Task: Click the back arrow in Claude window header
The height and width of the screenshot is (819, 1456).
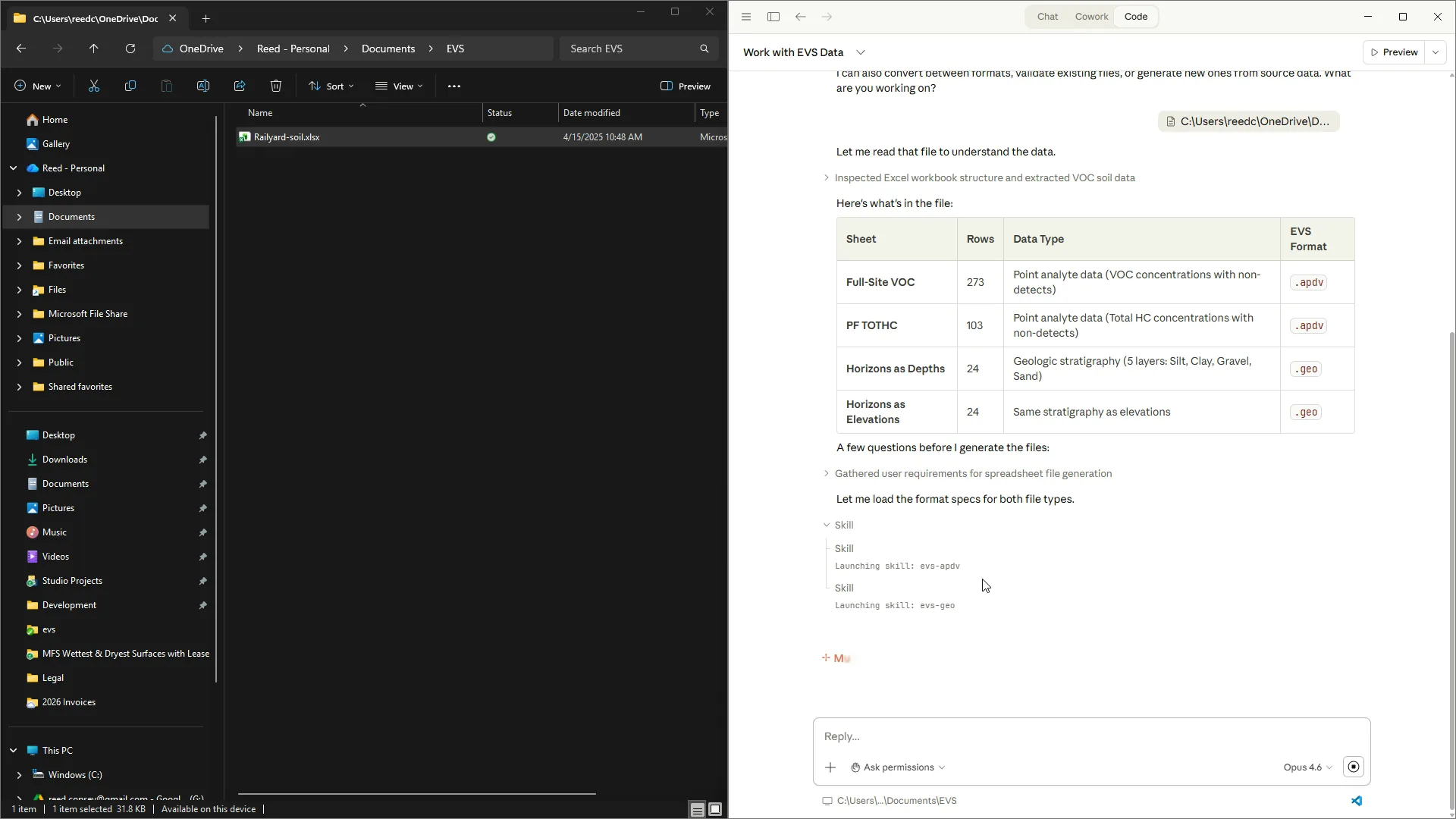Action: click(801, 17)
